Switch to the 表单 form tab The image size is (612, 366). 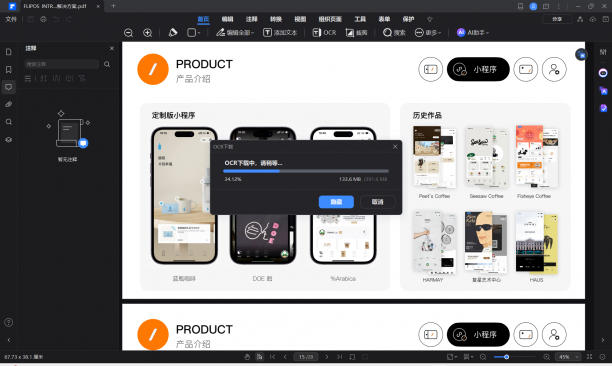pyautogui.click(x=384, y=19)
